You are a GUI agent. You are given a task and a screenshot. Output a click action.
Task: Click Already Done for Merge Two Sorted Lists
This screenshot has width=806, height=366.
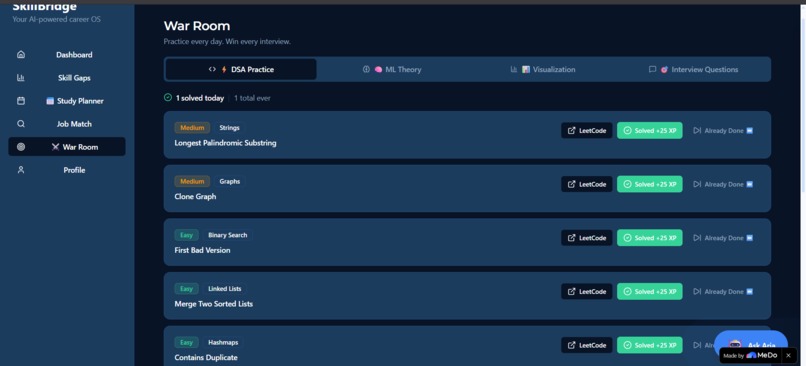pyautogui.click(x=723, y=291)
